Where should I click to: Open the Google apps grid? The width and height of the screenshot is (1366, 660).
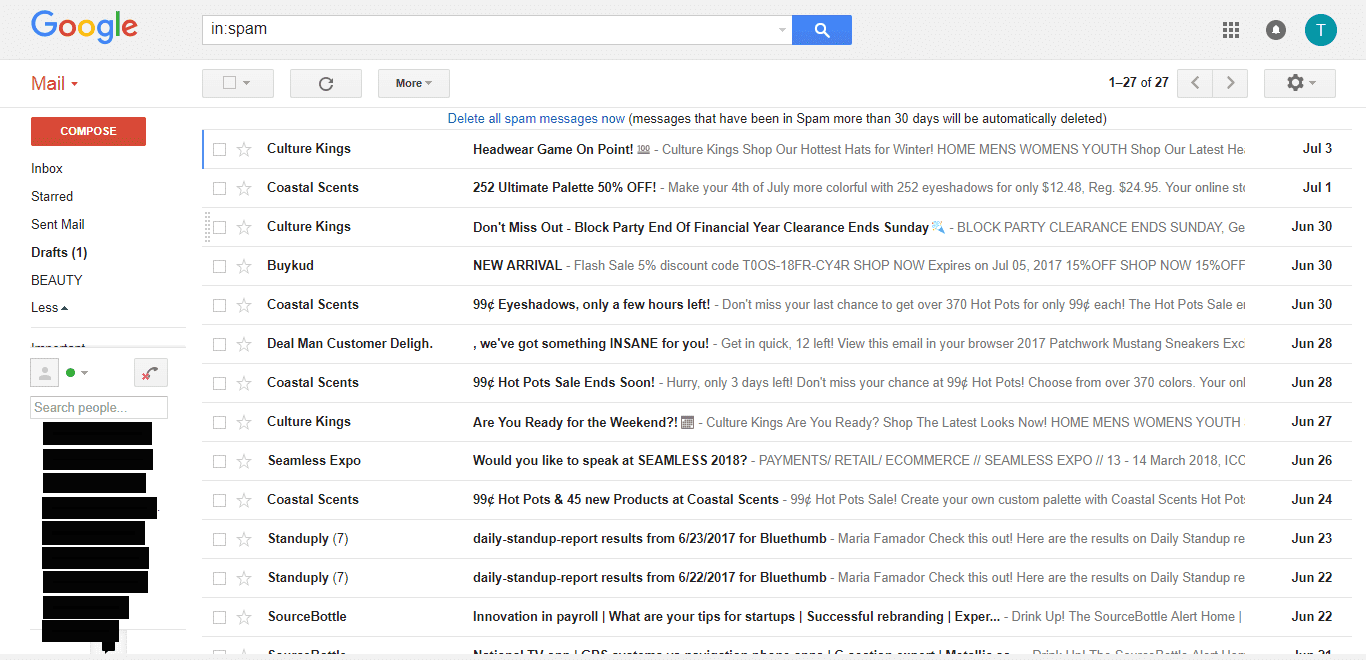(1231, 30)
